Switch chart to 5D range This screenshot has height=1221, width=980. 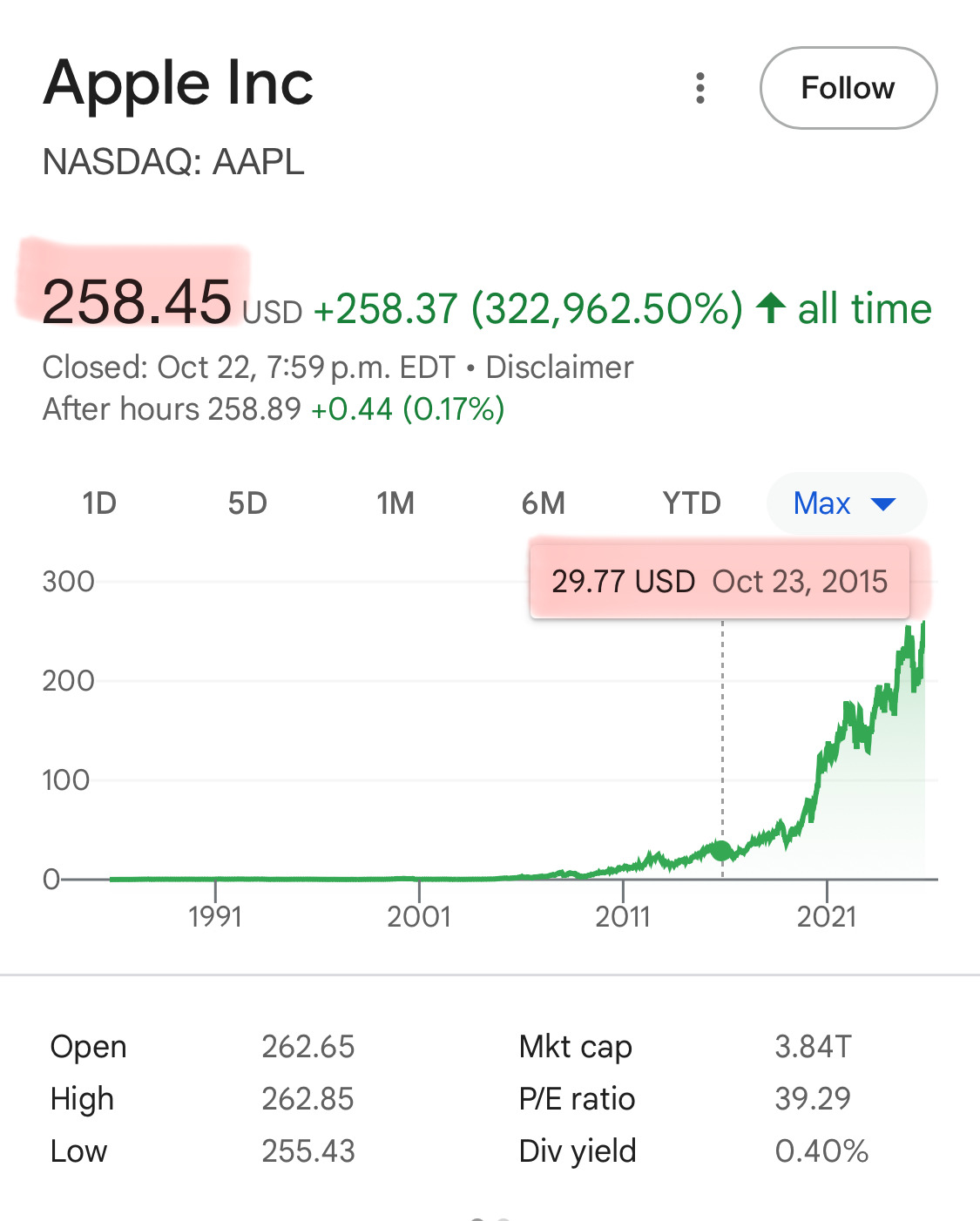pyautogui.click(x=247, y=503)
